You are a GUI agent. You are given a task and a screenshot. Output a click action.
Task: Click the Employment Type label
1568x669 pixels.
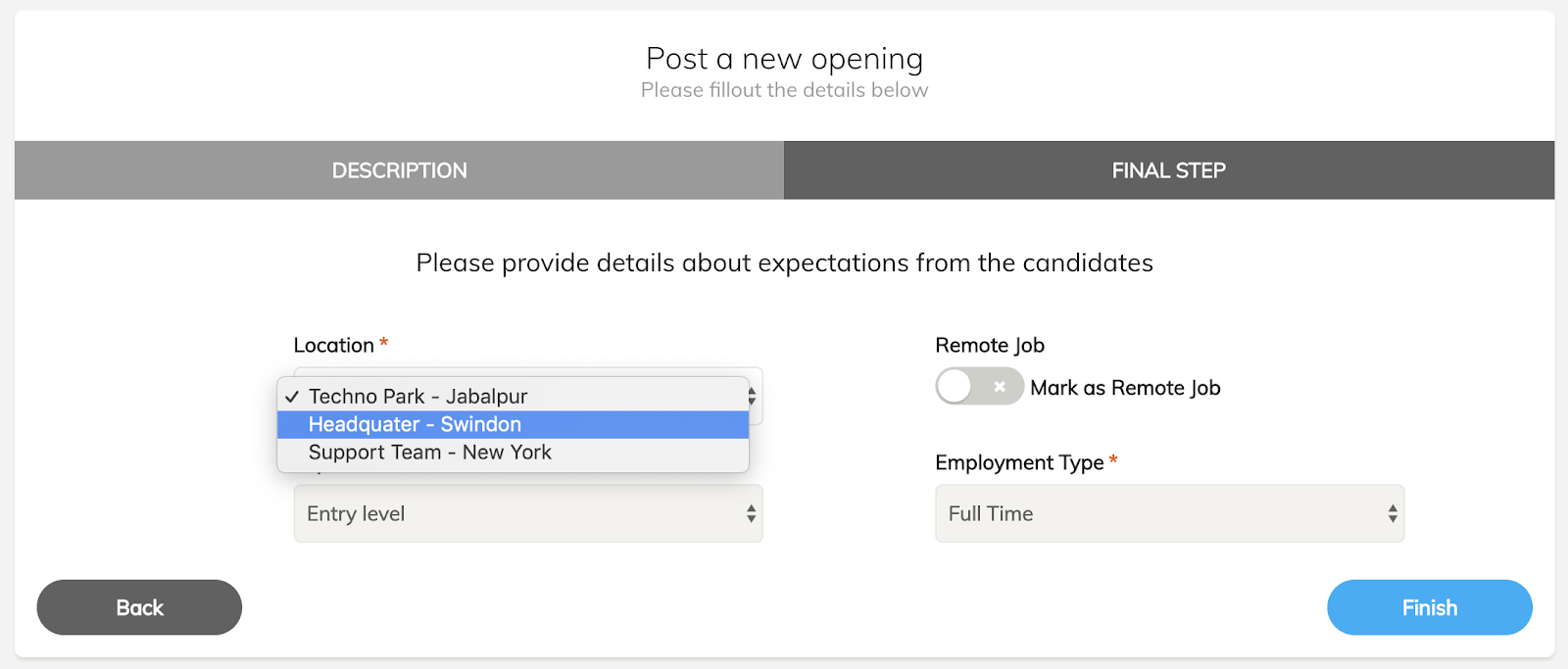pyautogui.click(x=1019, y=462)
